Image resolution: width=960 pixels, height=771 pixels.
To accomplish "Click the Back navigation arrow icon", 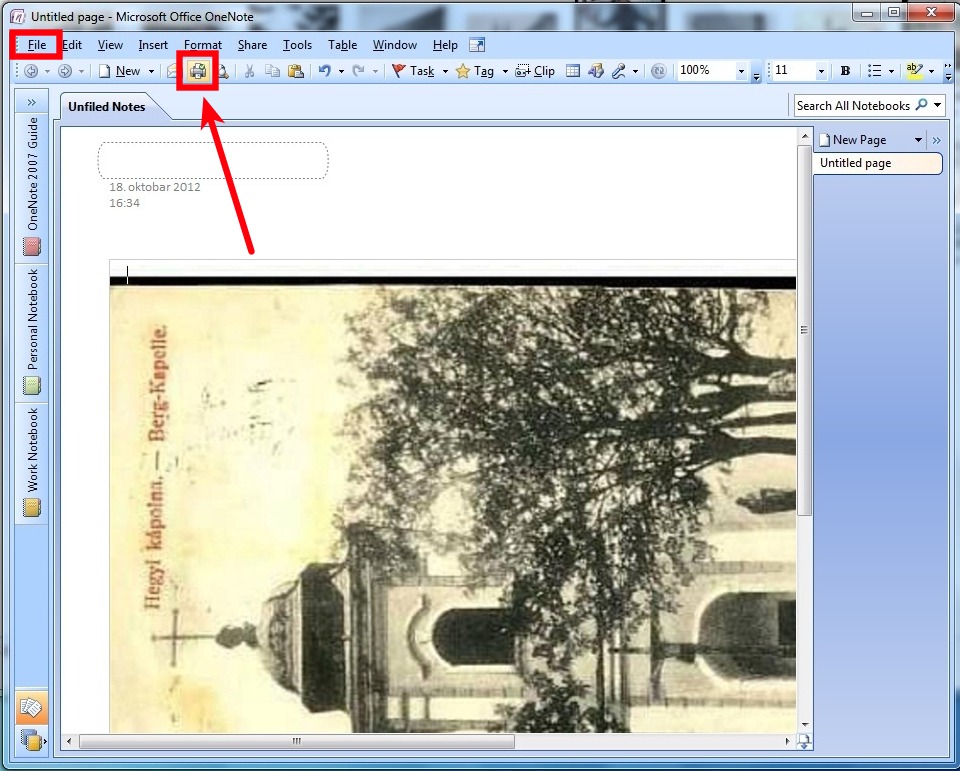I will (x=31, y=72).
